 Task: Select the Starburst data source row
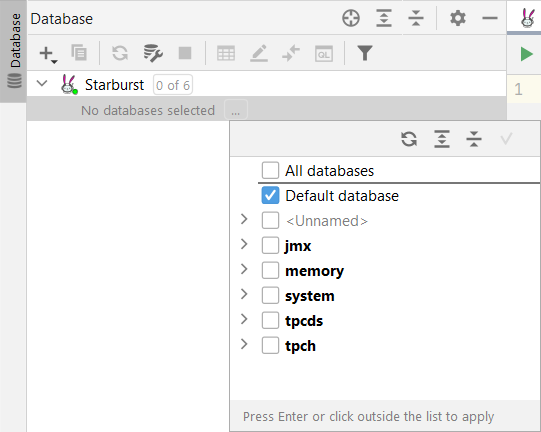pyautogui.click(x=266, y=85)
